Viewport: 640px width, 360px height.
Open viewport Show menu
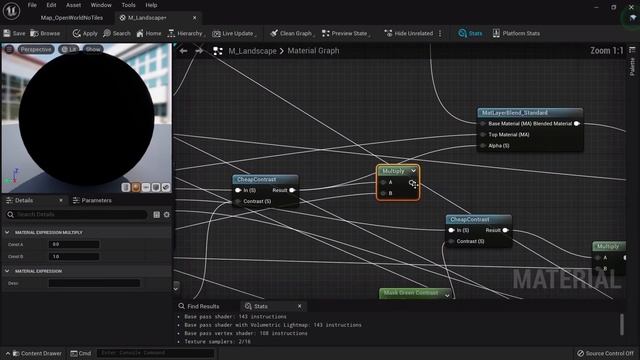point(93,49)
